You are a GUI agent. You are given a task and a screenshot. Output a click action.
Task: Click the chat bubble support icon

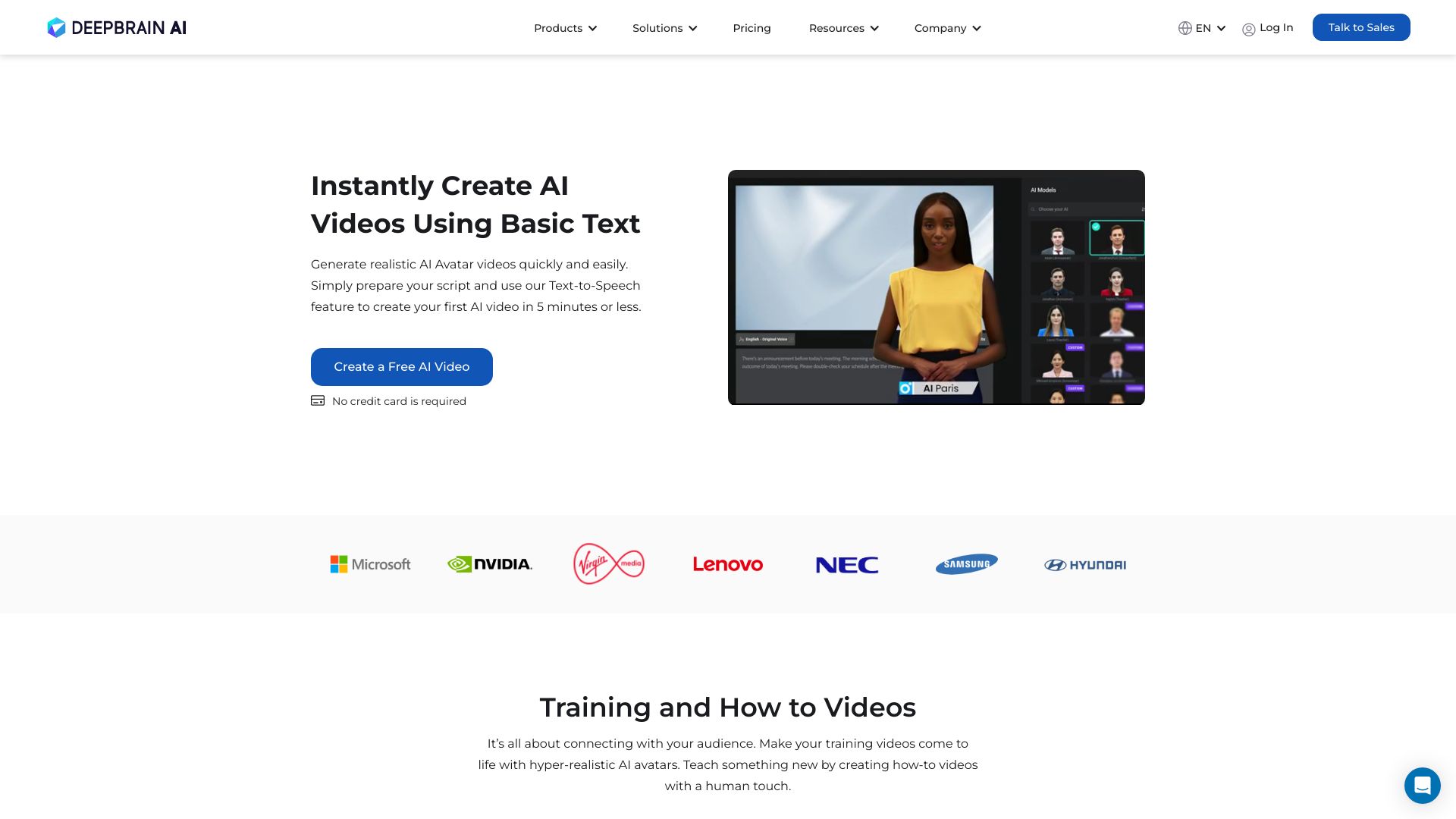1422,785
